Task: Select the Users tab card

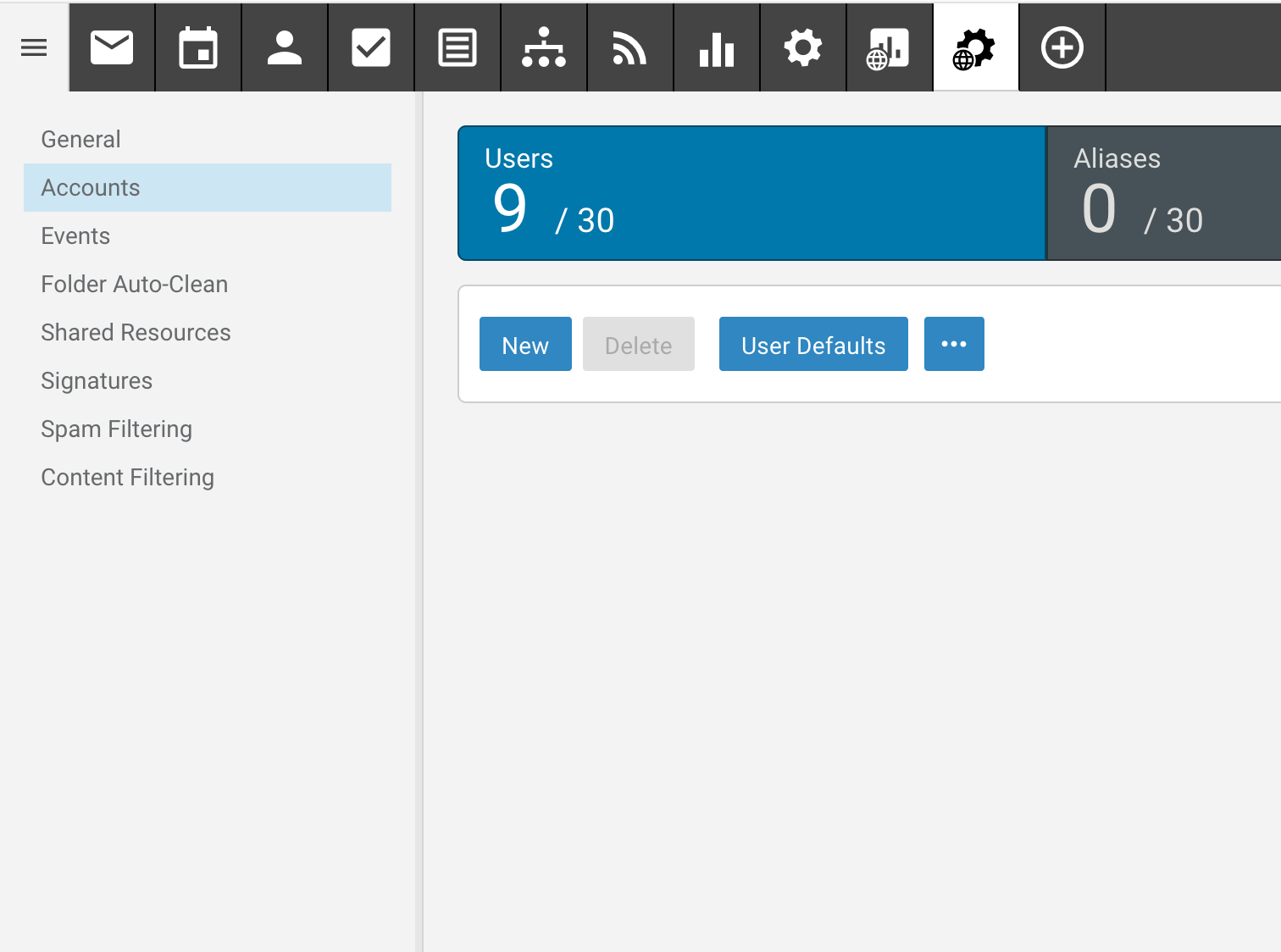Action: (751, 193)
